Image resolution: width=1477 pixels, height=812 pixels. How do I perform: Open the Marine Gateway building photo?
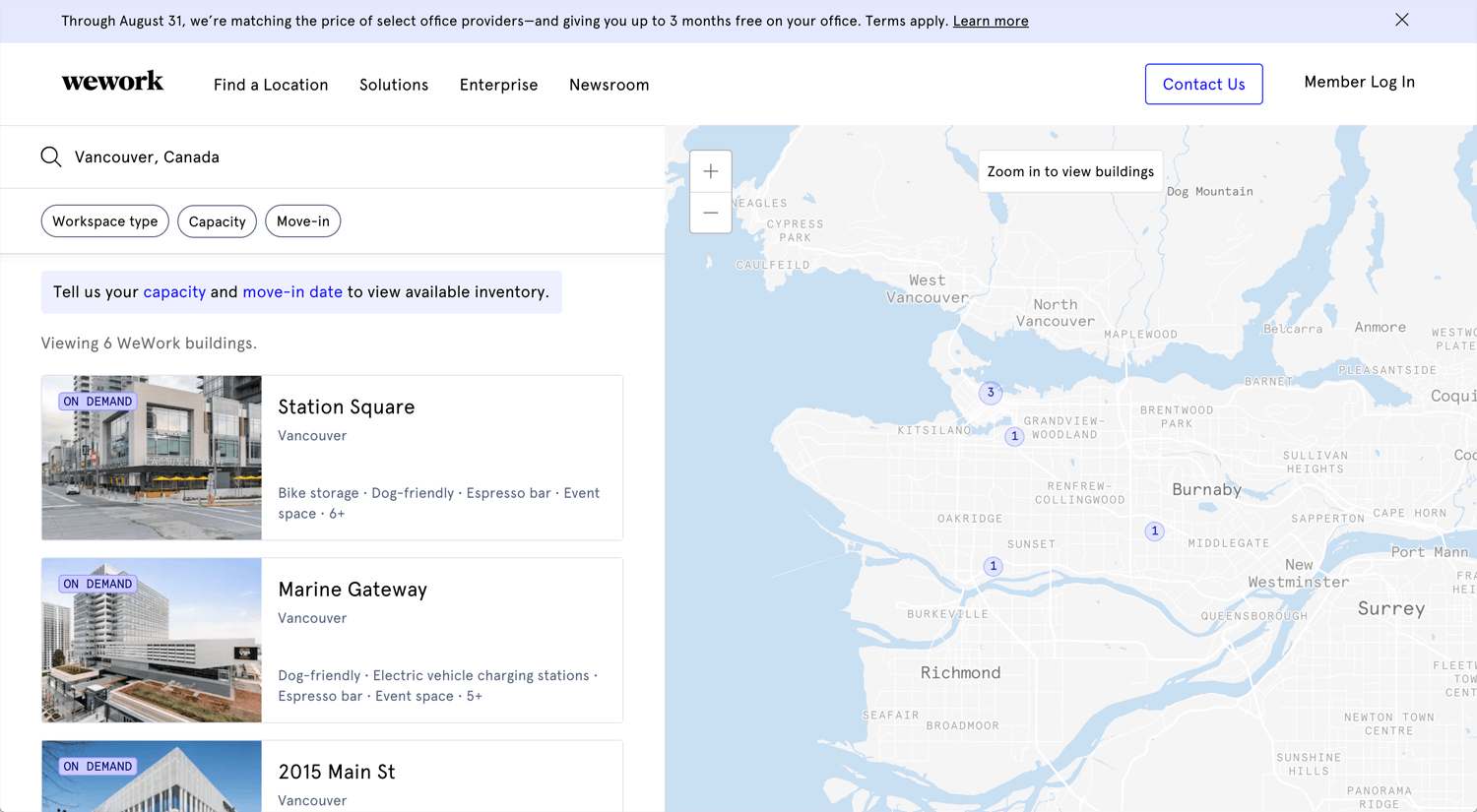pos(152,641)
